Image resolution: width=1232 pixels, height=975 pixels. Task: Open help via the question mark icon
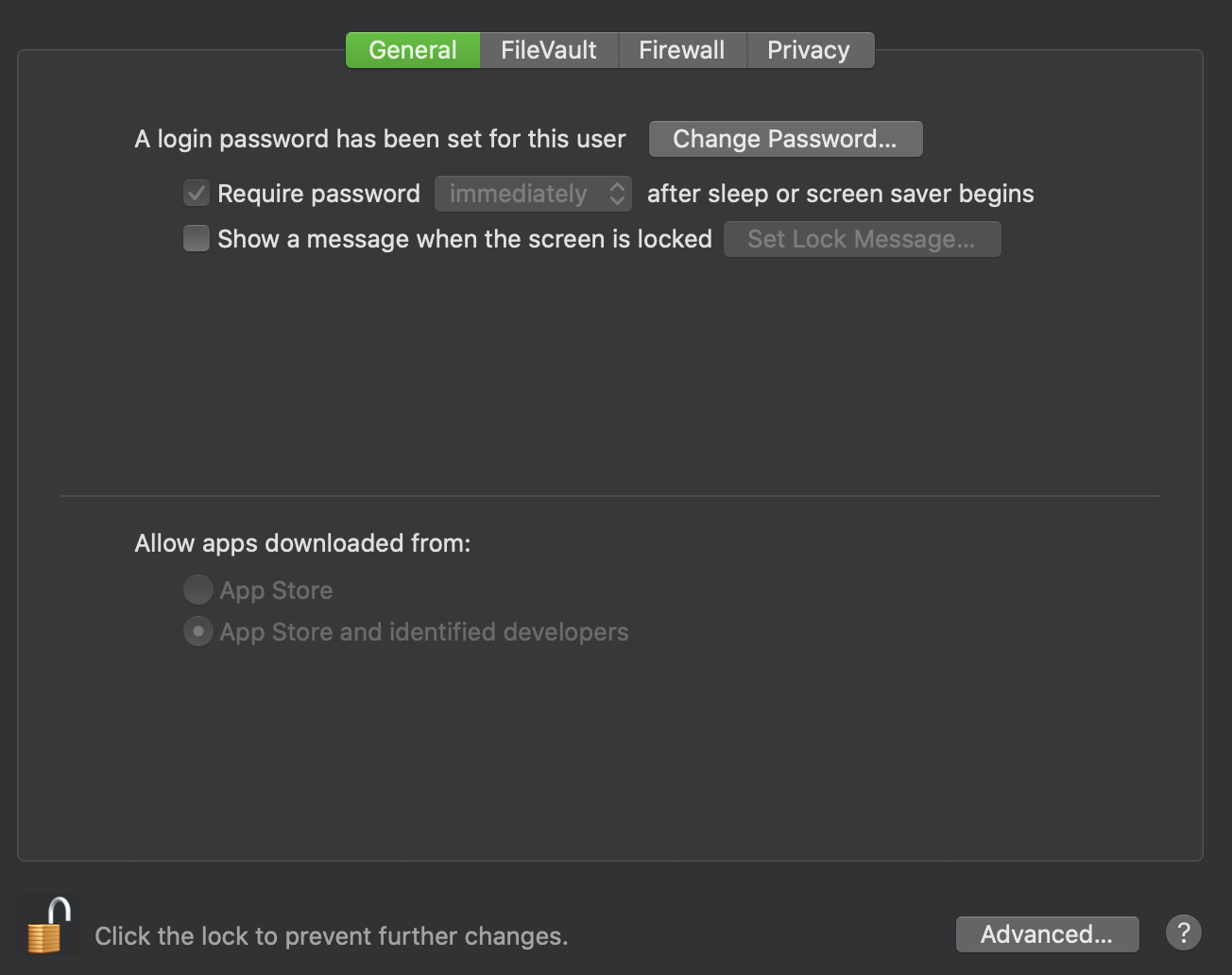(1183, 932)
